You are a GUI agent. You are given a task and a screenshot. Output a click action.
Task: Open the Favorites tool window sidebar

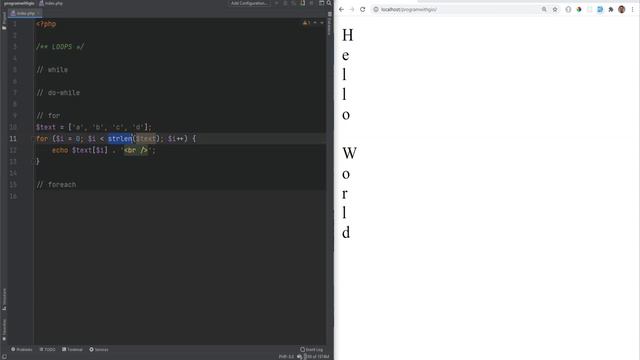(4, 330)
